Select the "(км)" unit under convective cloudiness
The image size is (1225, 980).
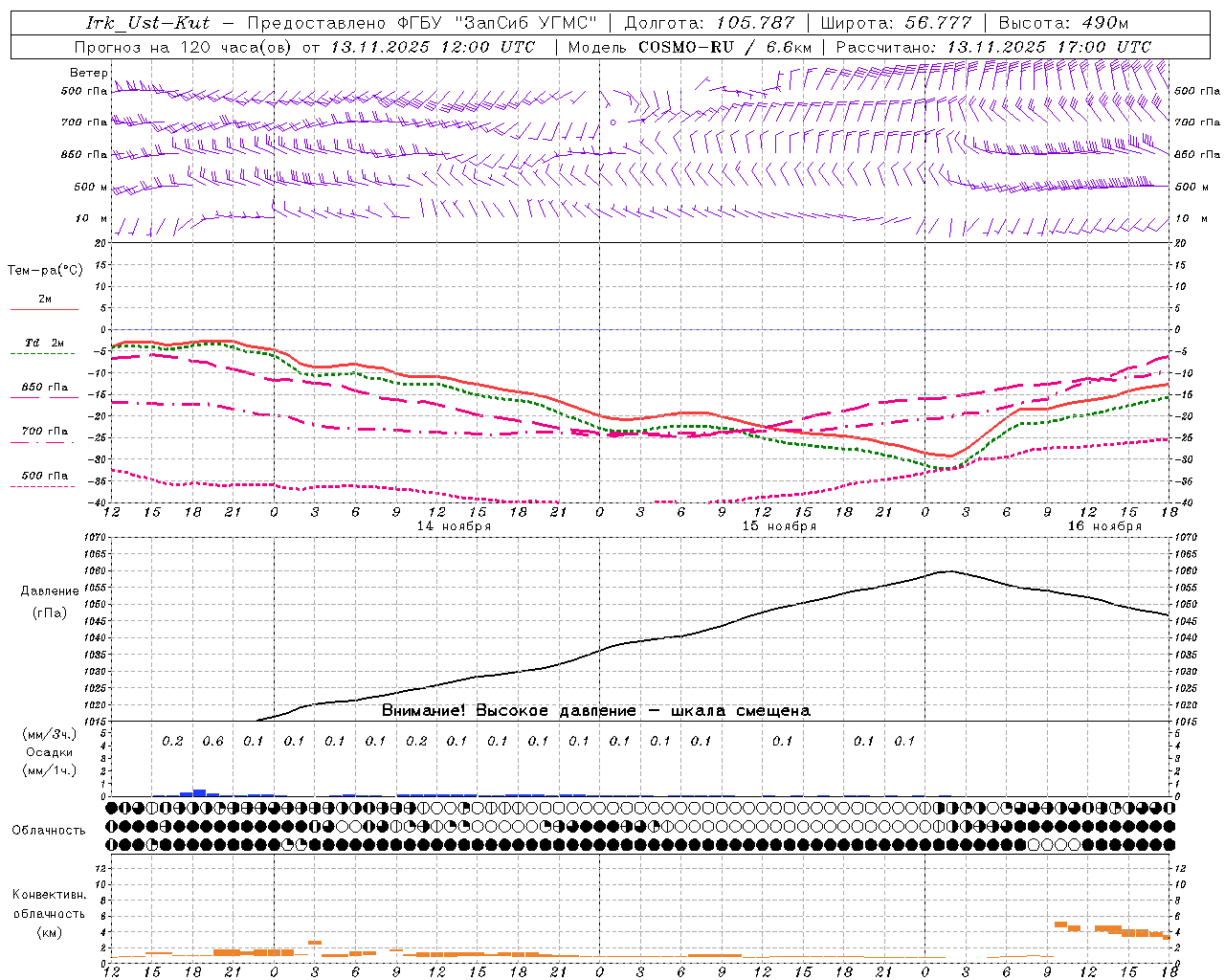(50, 932)
